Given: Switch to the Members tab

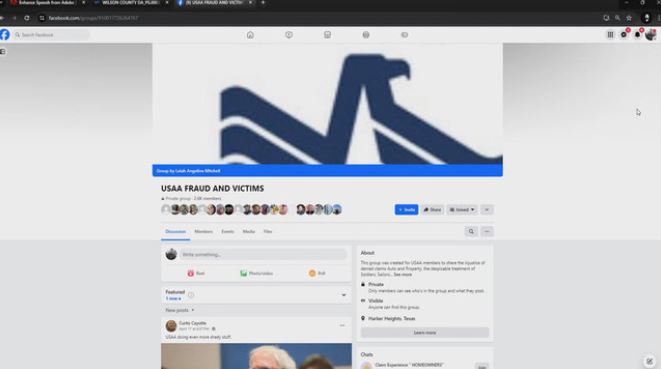Looking at the screenshot, I should (204, 232).
